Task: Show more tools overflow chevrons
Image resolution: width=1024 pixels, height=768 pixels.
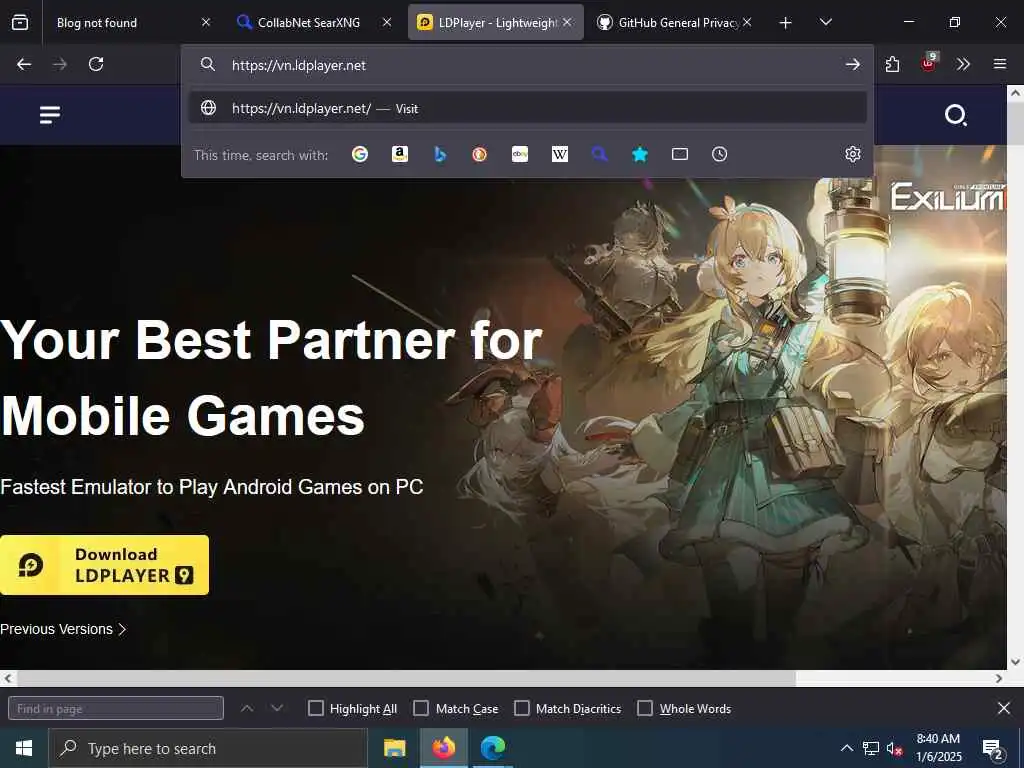Action: point(963,64)
